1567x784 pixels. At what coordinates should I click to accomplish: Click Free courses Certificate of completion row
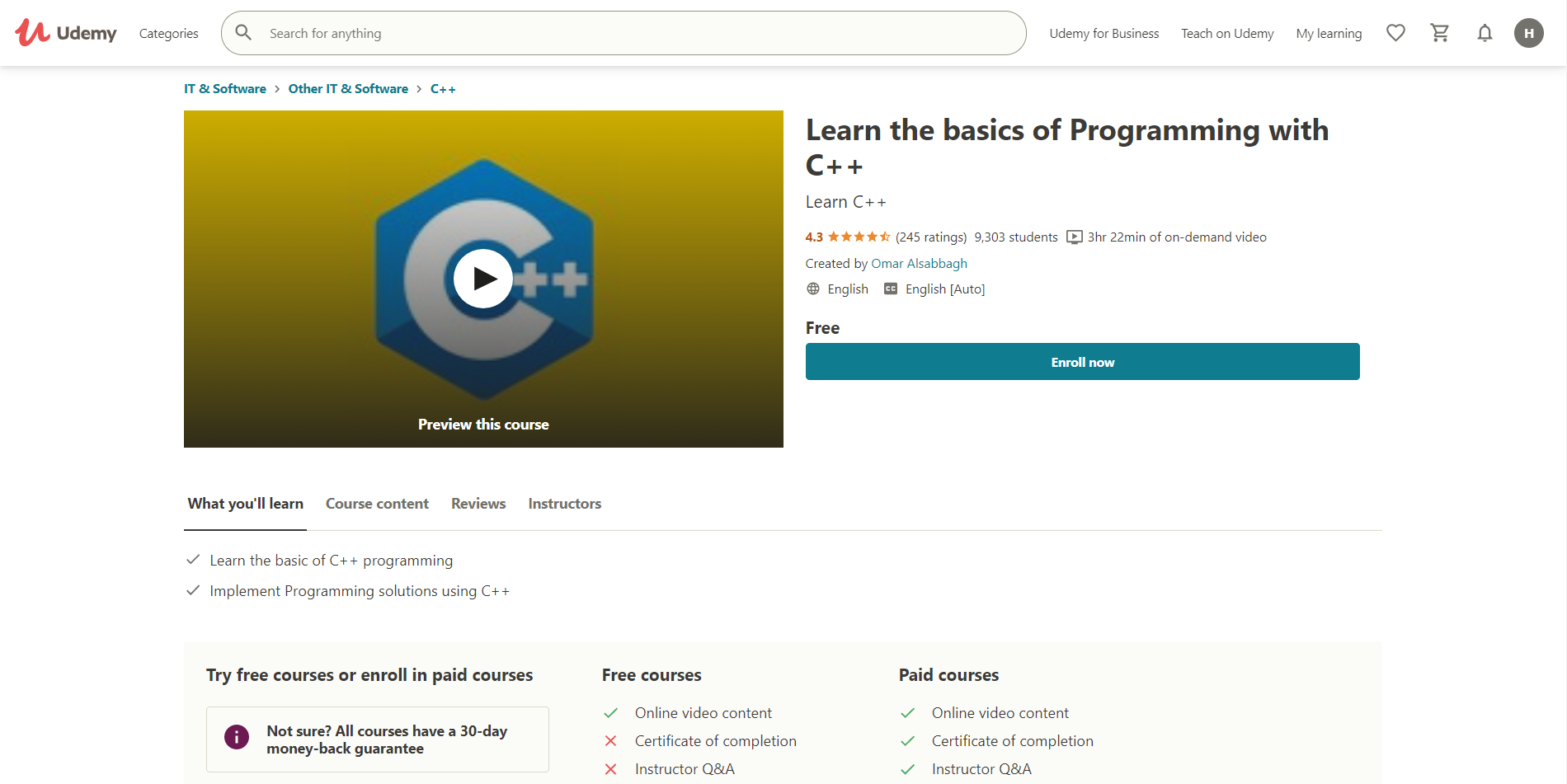[x=700, y=741]
